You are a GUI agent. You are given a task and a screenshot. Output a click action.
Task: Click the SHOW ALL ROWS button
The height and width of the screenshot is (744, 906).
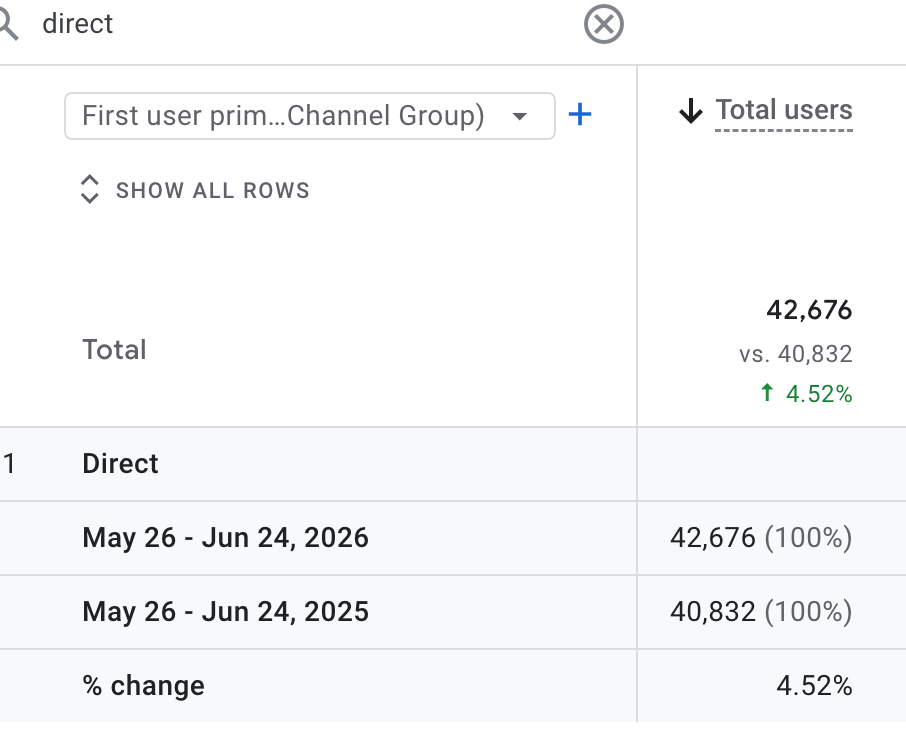click(195, 189)
